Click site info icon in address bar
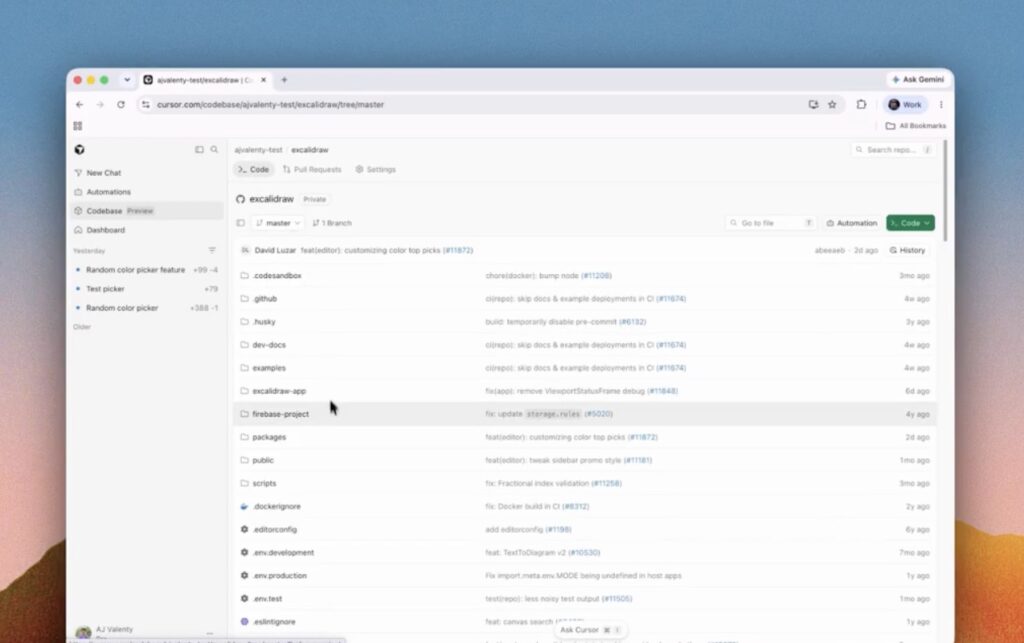Screen dimensions: 1024x643 tap(146, 104)
